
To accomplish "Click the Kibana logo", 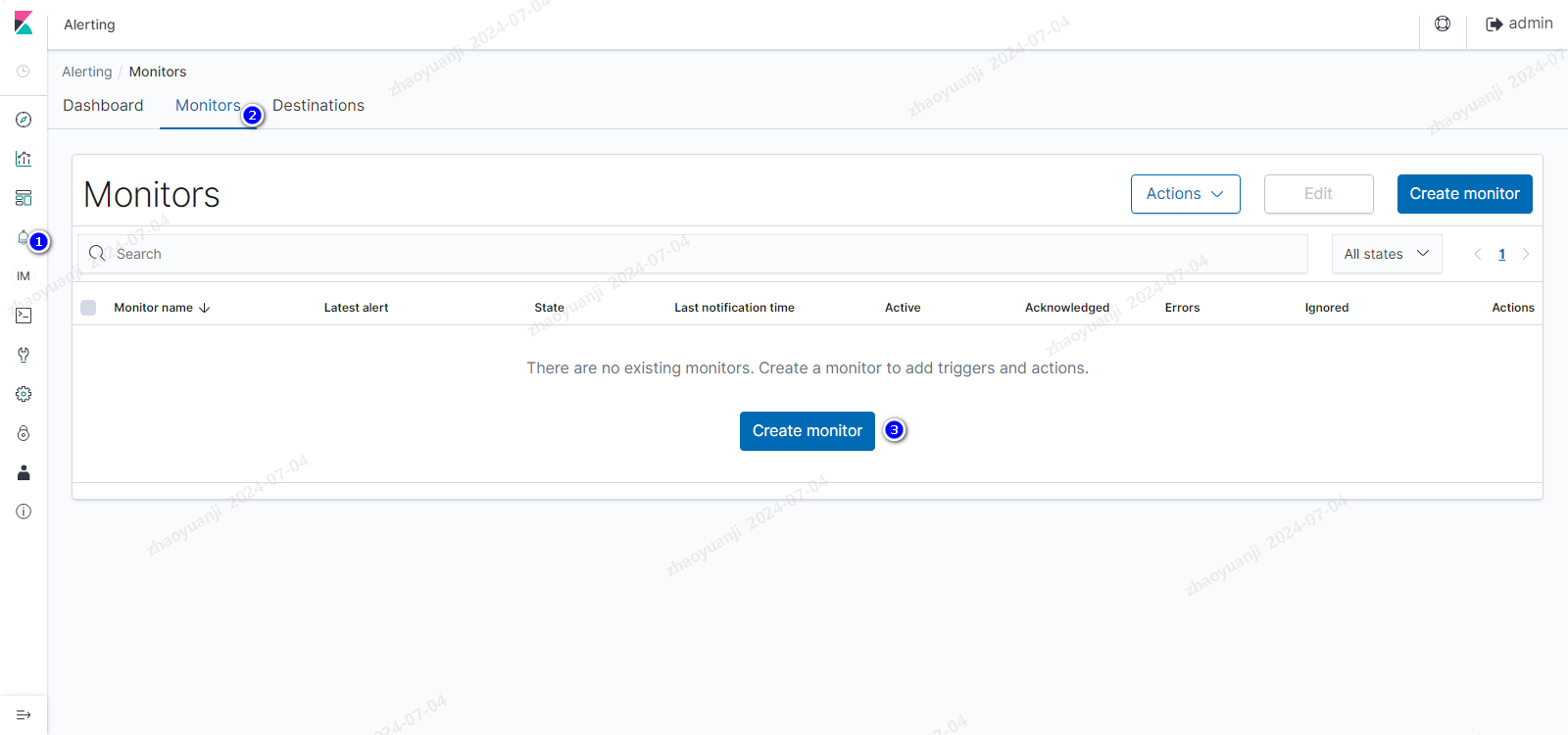I will pos(24,24).
